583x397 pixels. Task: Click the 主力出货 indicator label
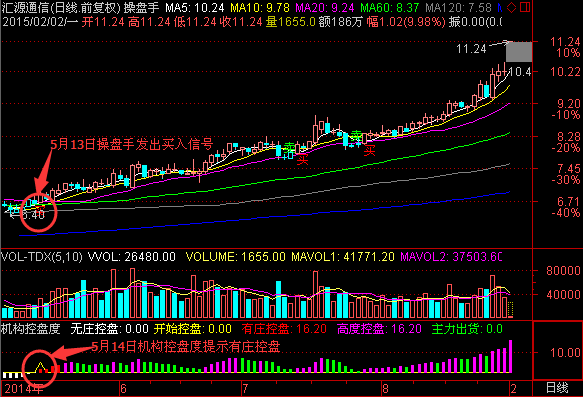pos(467,329)
